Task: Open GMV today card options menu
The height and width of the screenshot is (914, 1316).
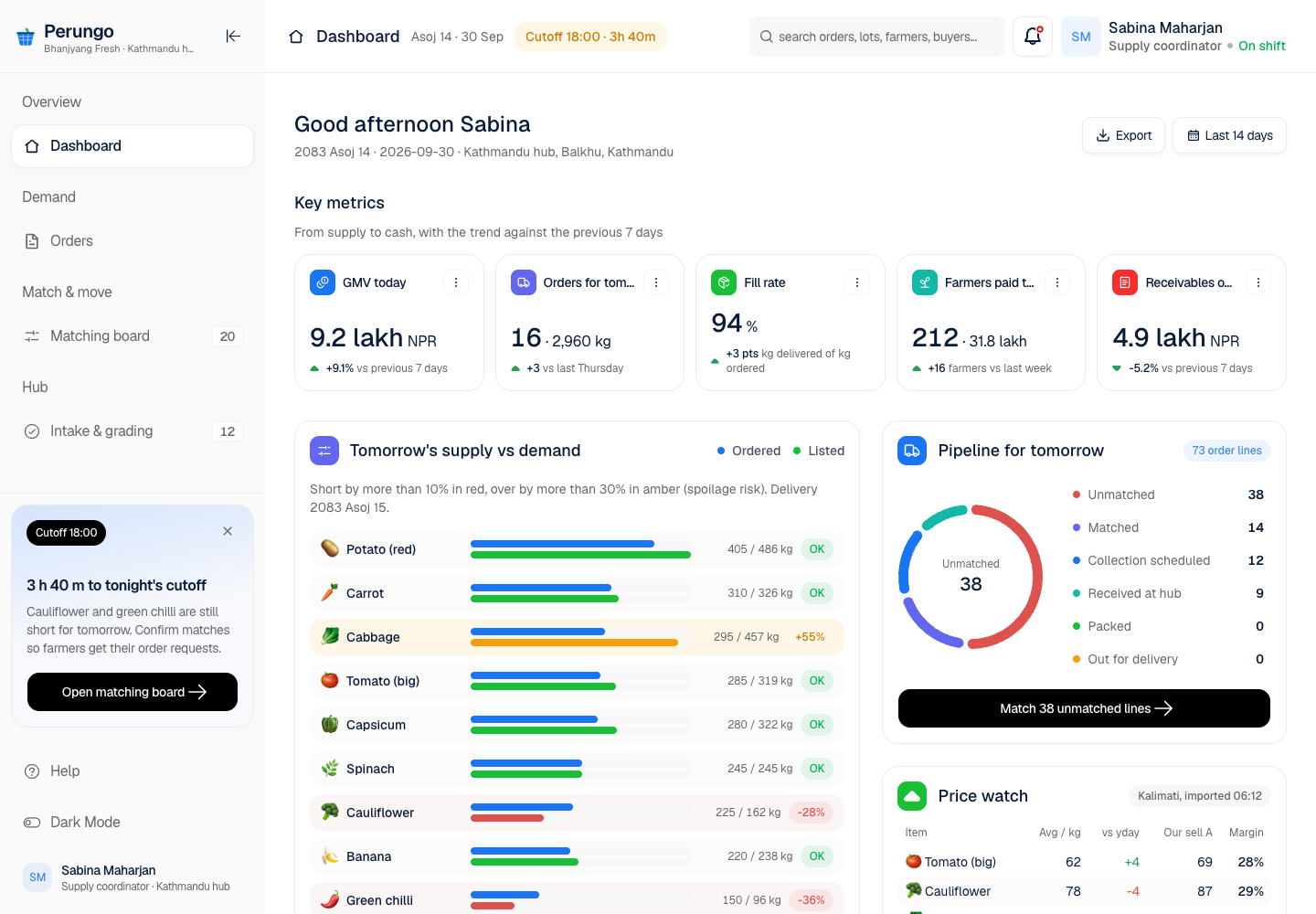Action: click(456, 282)
